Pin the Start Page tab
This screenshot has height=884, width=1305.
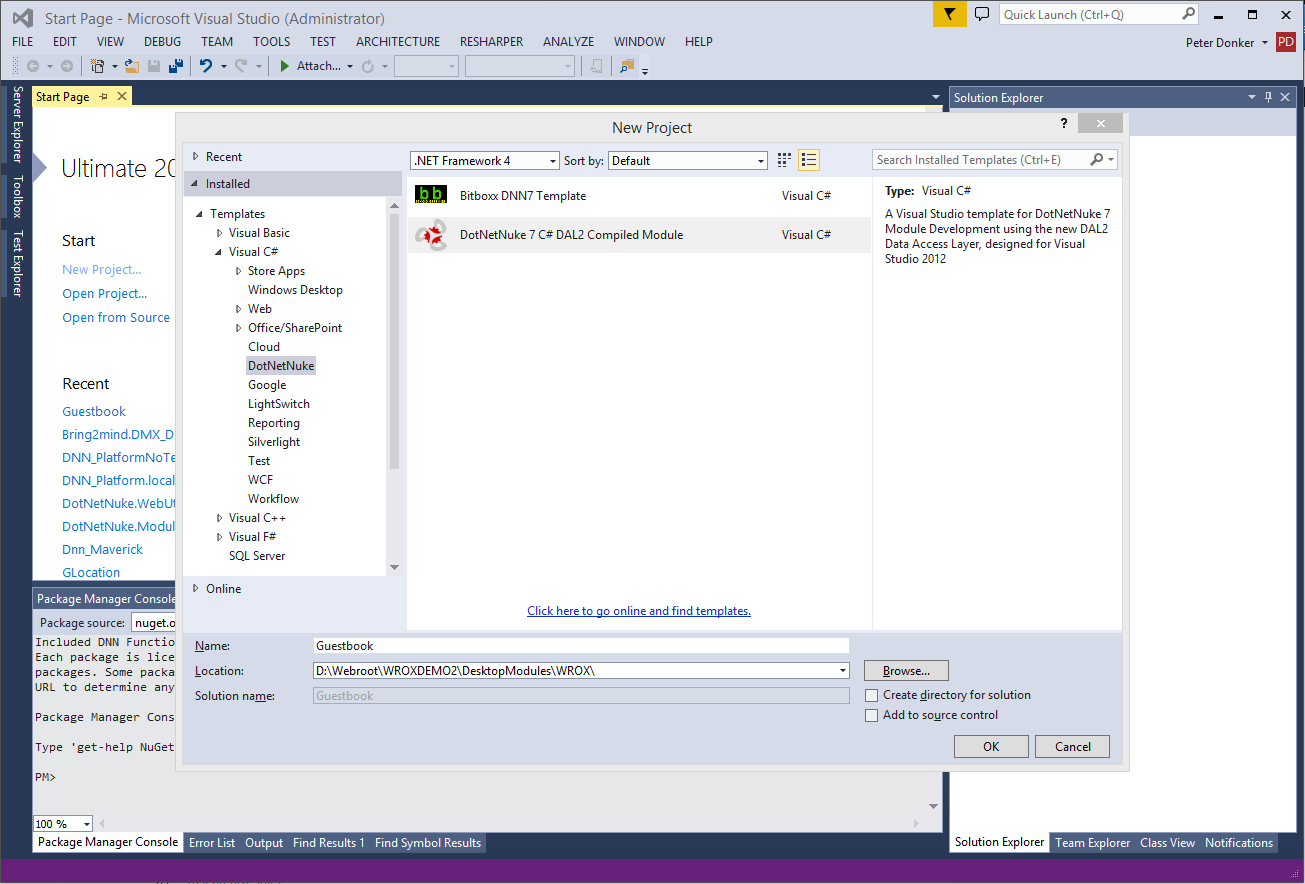click(x=104, y=97)
